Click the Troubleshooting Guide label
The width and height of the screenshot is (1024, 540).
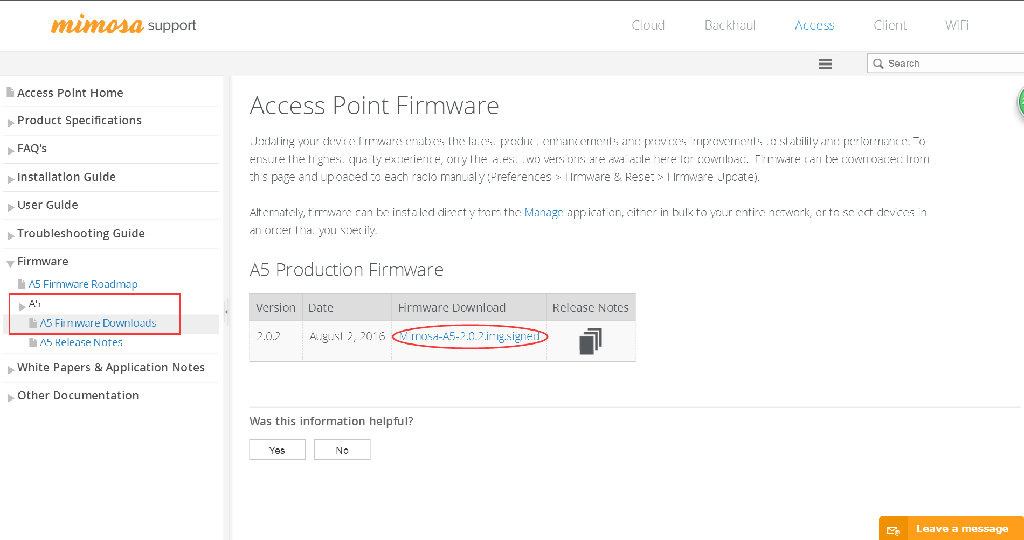(x=81, y=233)
